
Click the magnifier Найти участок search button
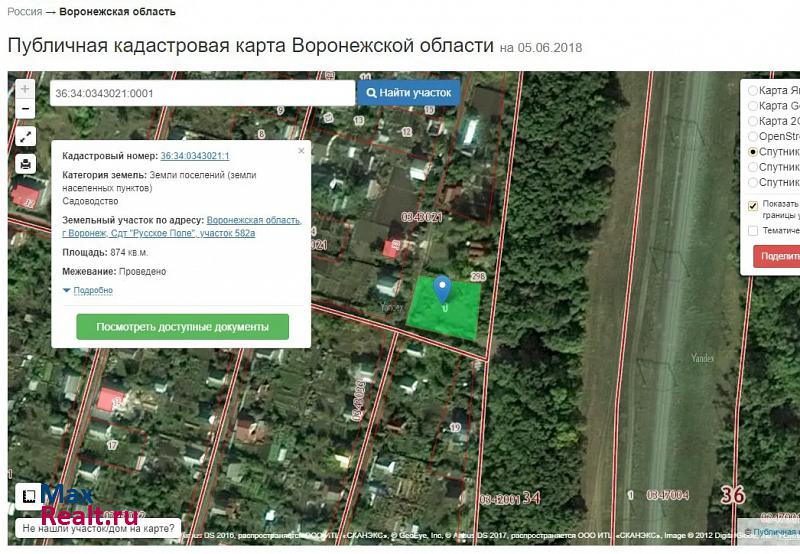click(409, 93)
